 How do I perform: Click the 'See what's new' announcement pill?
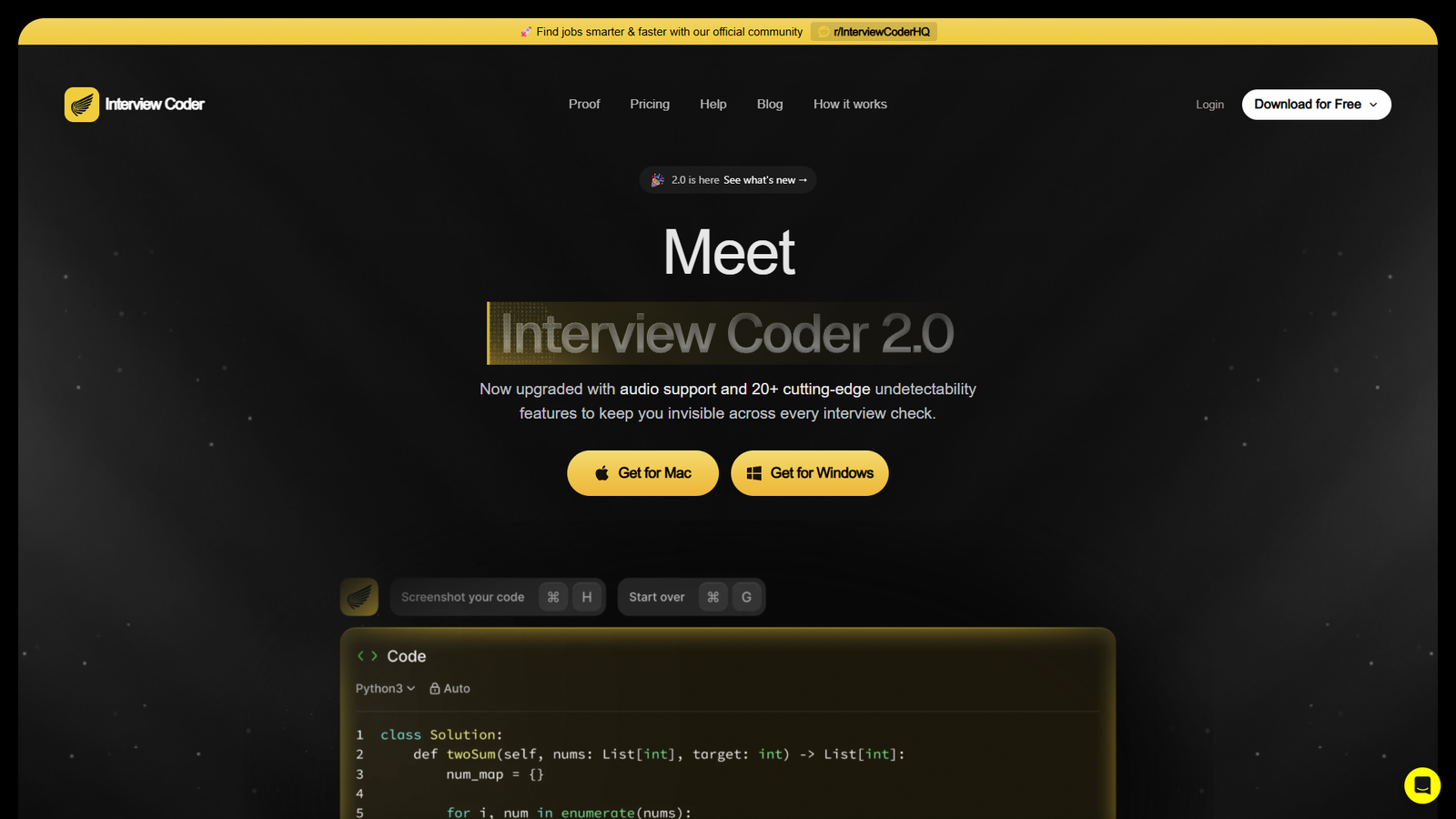click(x=728, y=180)
